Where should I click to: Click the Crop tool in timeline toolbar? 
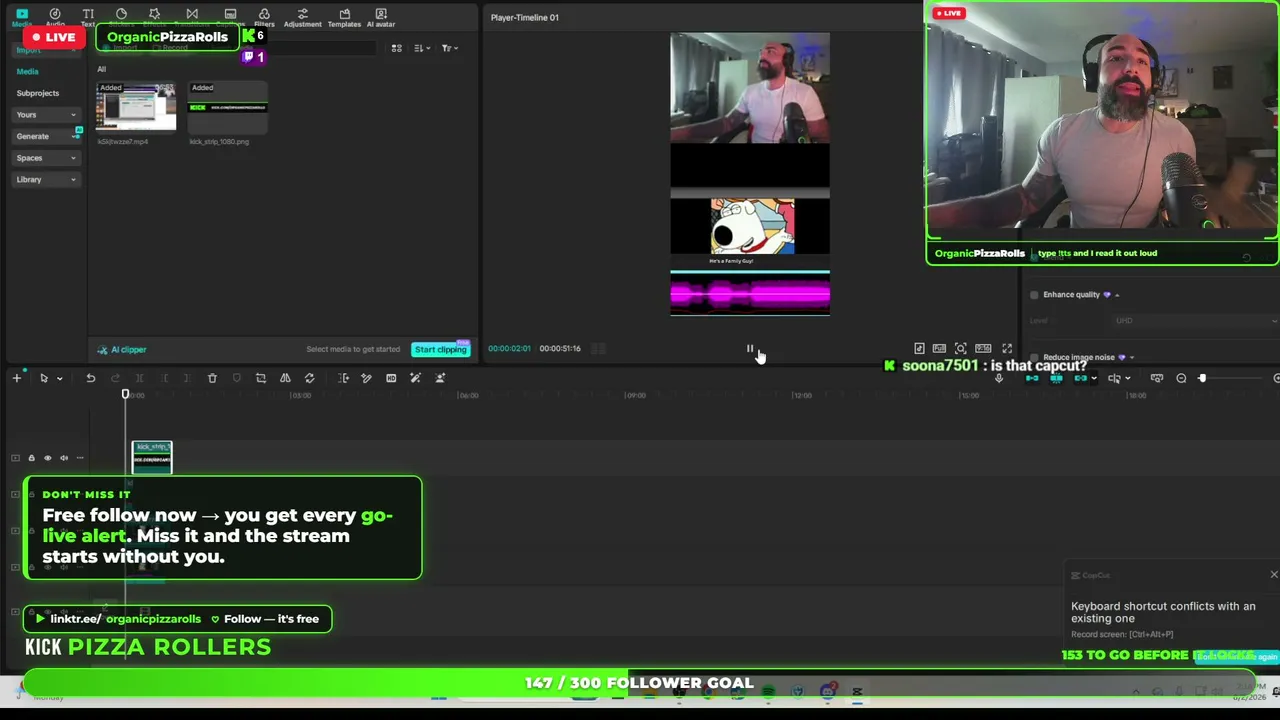tap(261, 378)
